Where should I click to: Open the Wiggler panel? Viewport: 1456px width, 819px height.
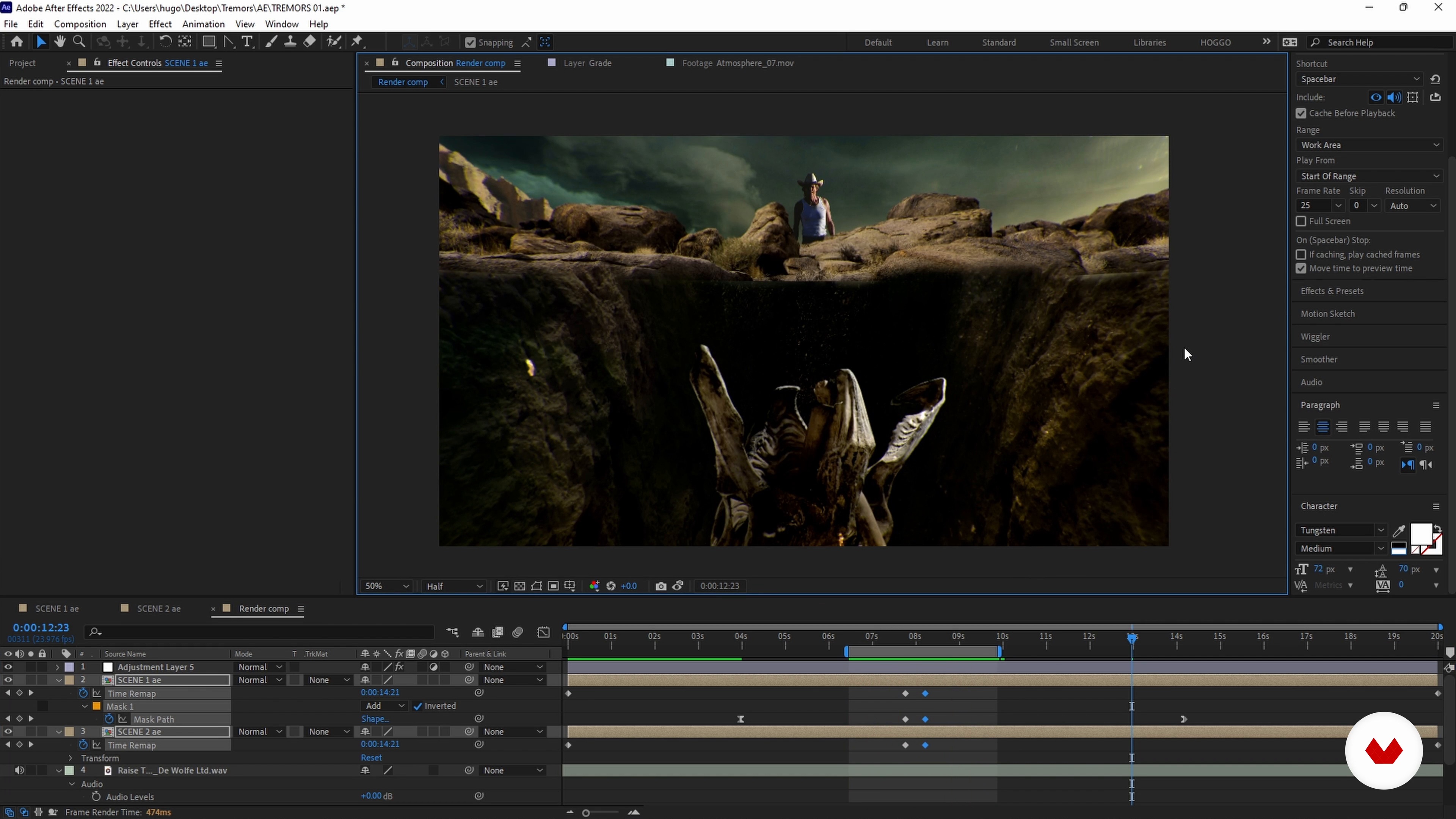[1315, 337]
